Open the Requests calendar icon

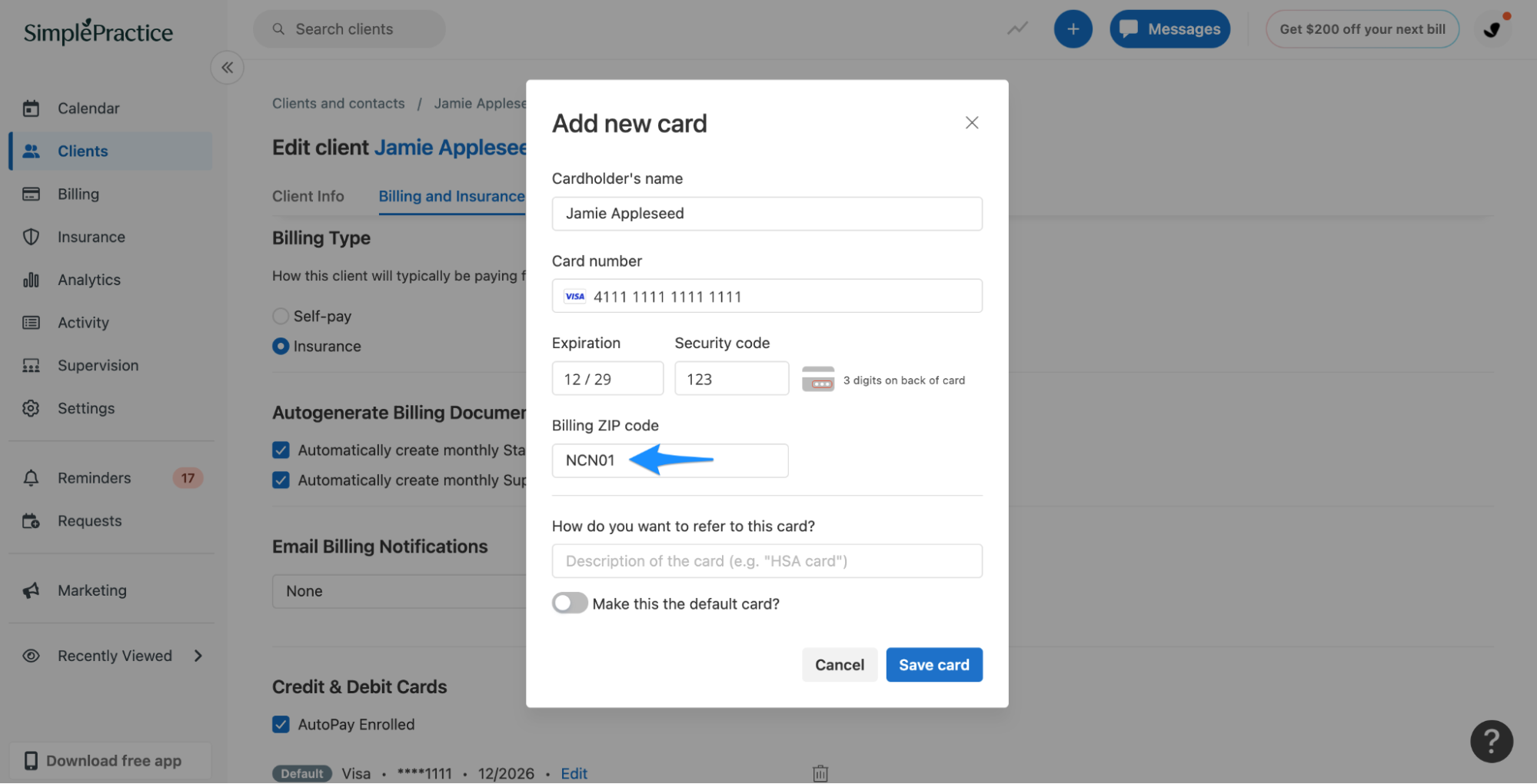(x=31, y=521)
